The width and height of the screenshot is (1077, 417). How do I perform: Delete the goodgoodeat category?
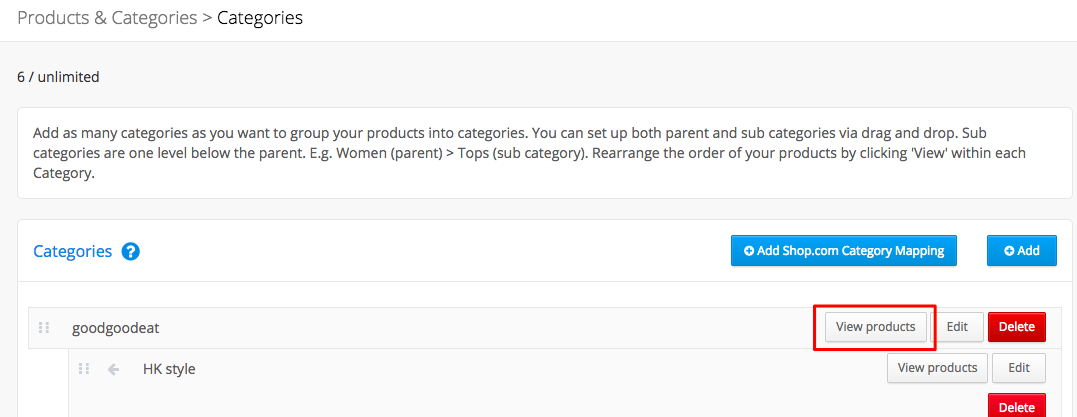1017,327
